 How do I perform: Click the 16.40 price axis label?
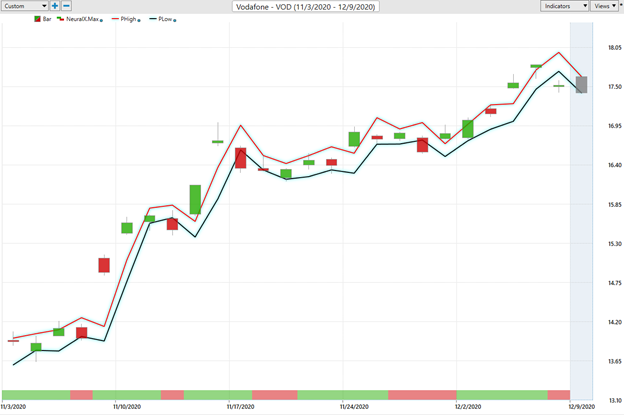click(614, 165)
